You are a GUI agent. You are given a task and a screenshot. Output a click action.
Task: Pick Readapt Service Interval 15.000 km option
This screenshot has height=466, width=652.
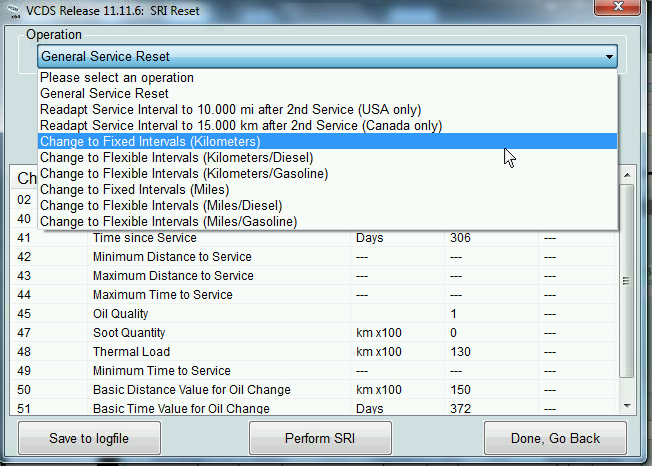point(240,126)
